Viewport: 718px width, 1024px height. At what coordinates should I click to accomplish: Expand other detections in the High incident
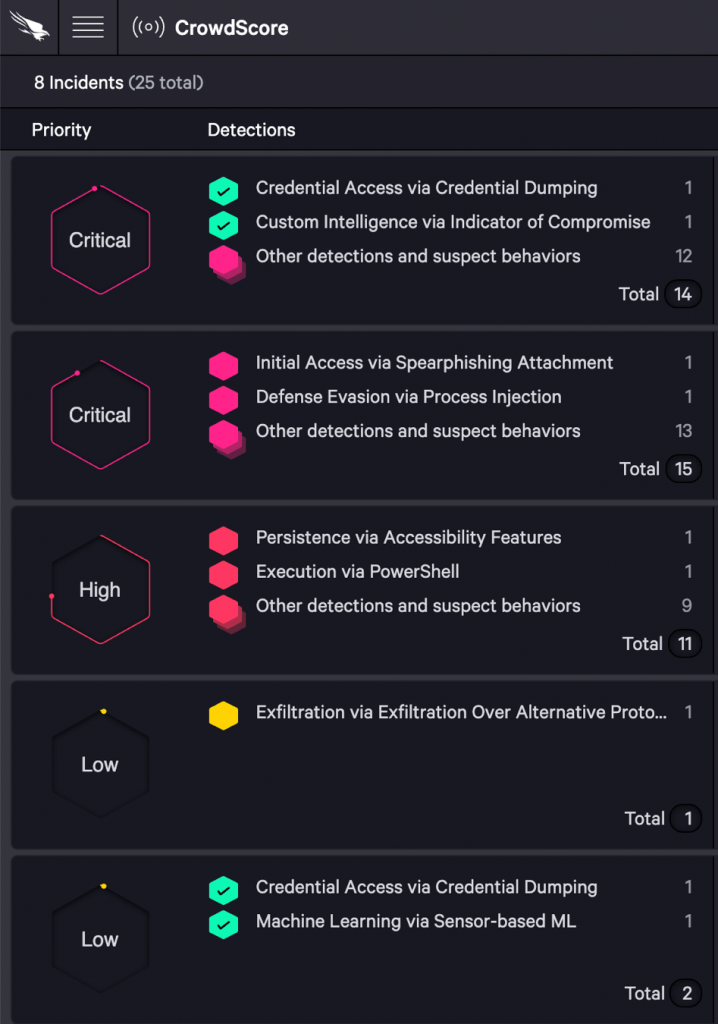[418, 606]
